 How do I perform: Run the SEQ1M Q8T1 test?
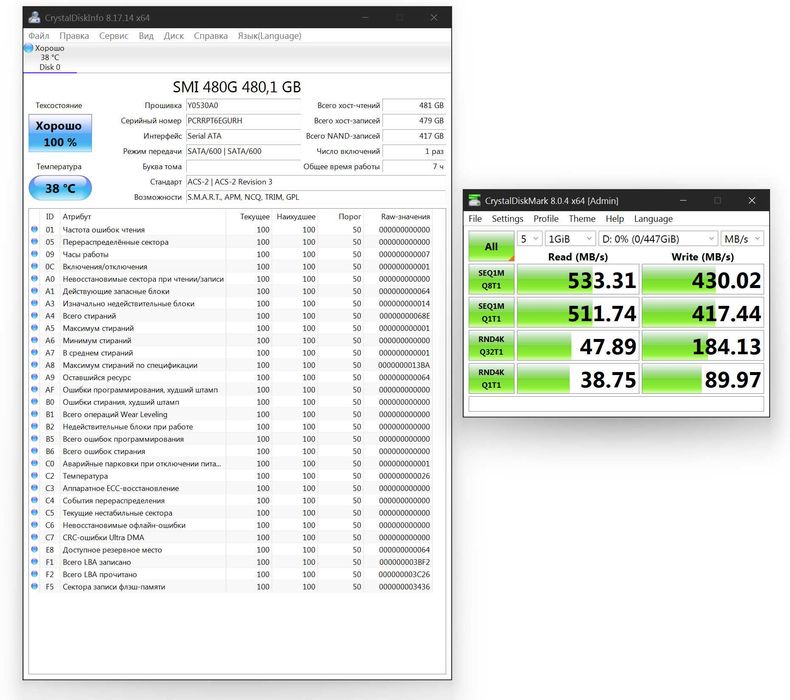pos(491,280)
